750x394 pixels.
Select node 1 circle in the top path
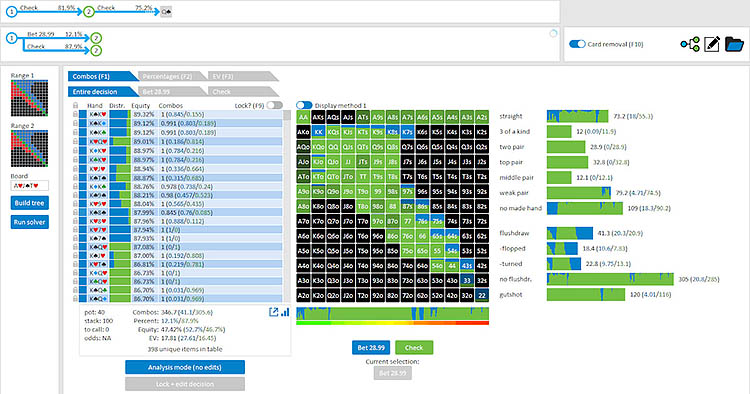11,12
